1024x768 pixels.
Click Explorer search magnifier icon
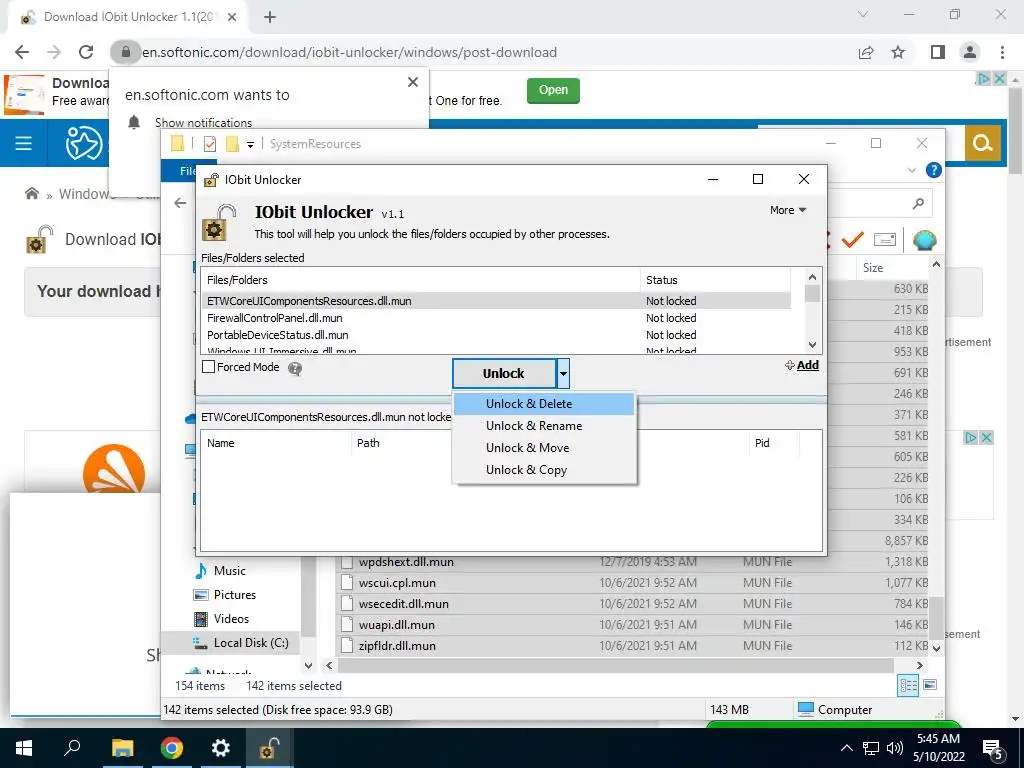pyautogui.click(x=918, y=204)
